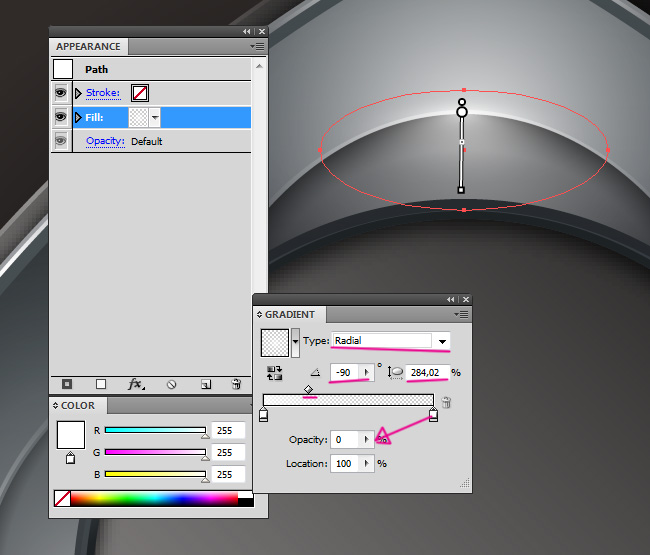Viewport: 650px width, 555px height.
Task: Click Add New Fill icon in Appearance panel
Action: [x=101, y=384]
